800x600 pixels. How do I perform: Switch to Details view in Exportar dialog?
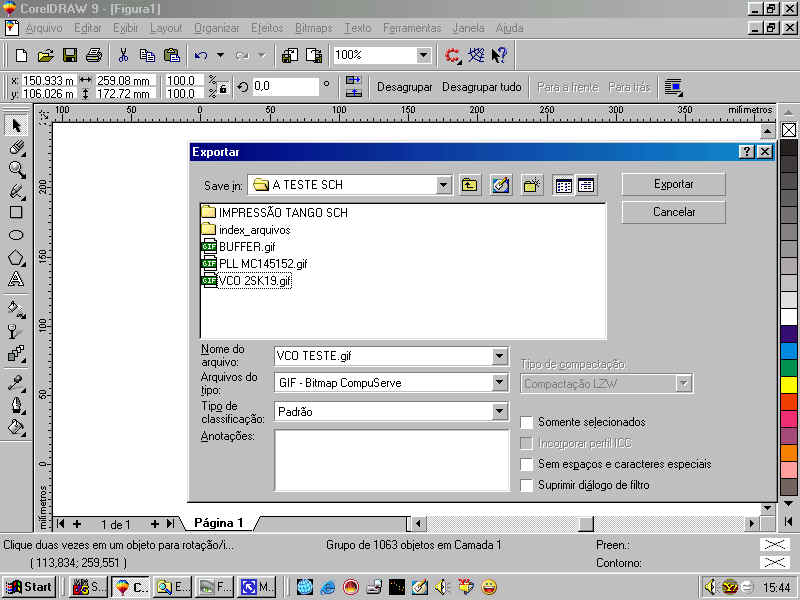(x=585, y=185)
